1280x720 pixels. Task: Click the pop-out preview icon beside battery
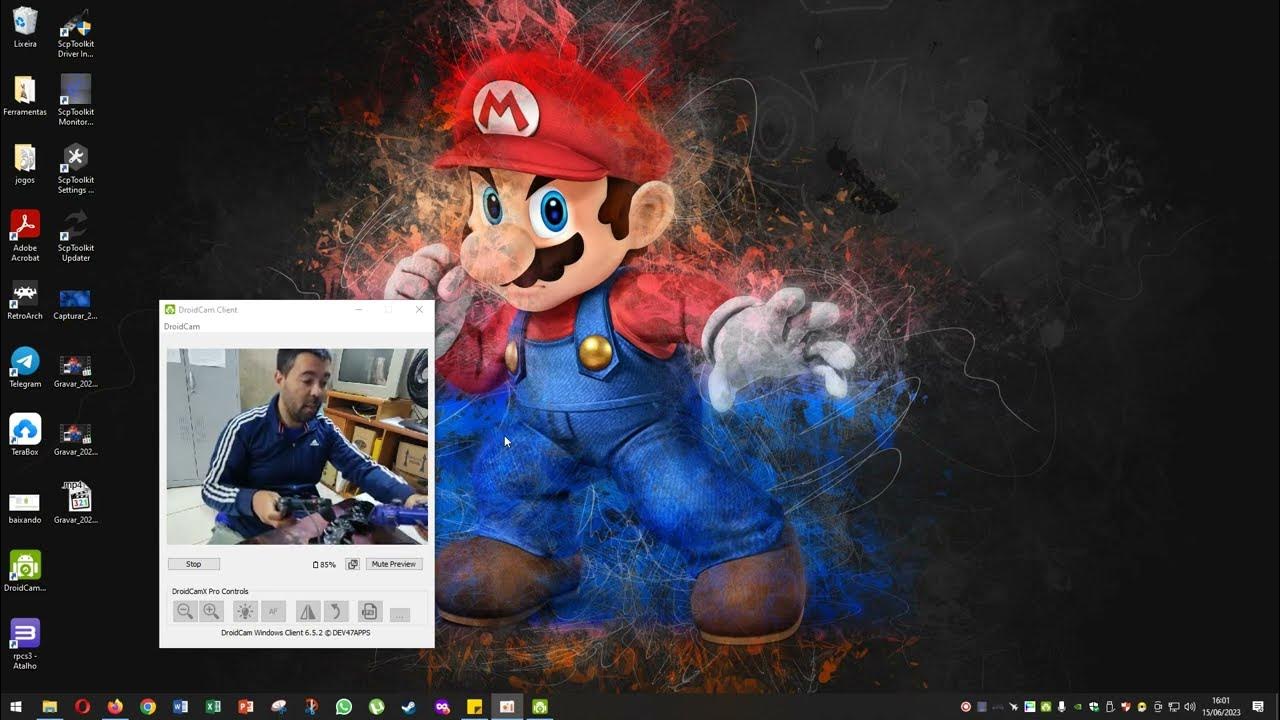(352, 564)
